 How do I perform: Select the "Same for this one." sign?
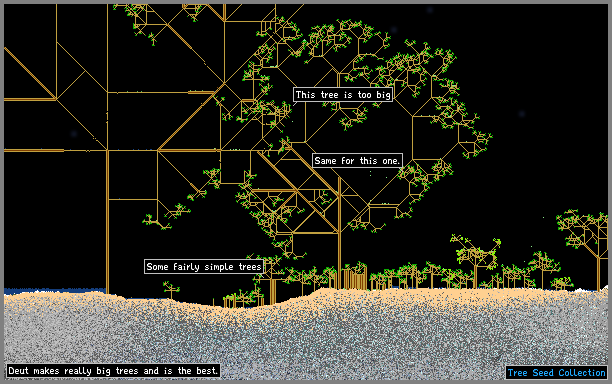click(x=357, y=160)
